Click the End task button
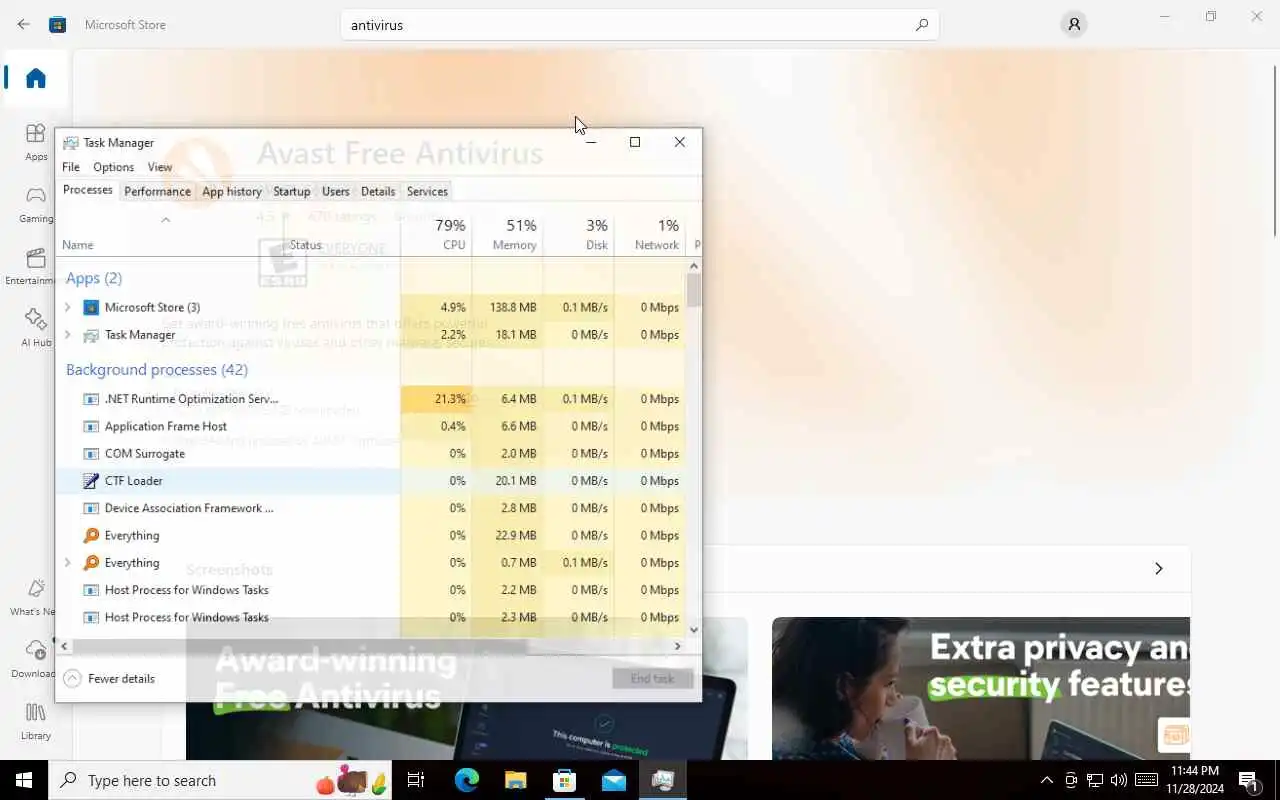The image size is (1280, 800). coord(653,678)
